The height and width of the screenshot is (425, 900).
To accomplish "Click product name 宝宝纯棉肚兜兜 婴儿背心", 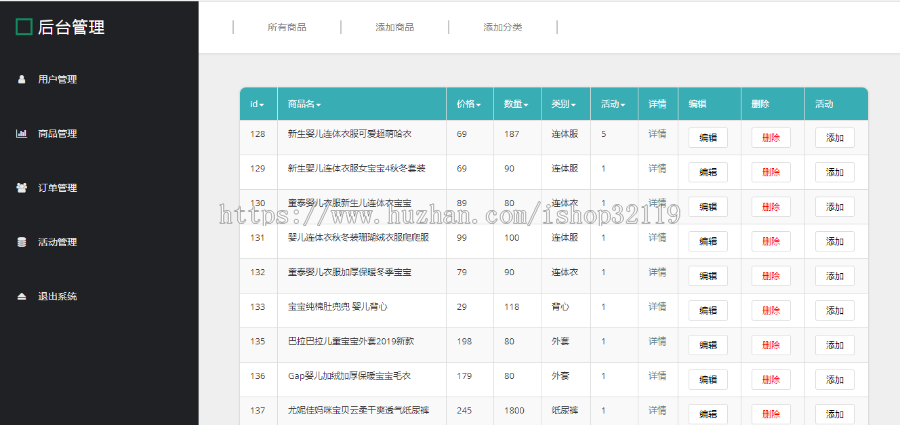I will click(x=337, y=307).
